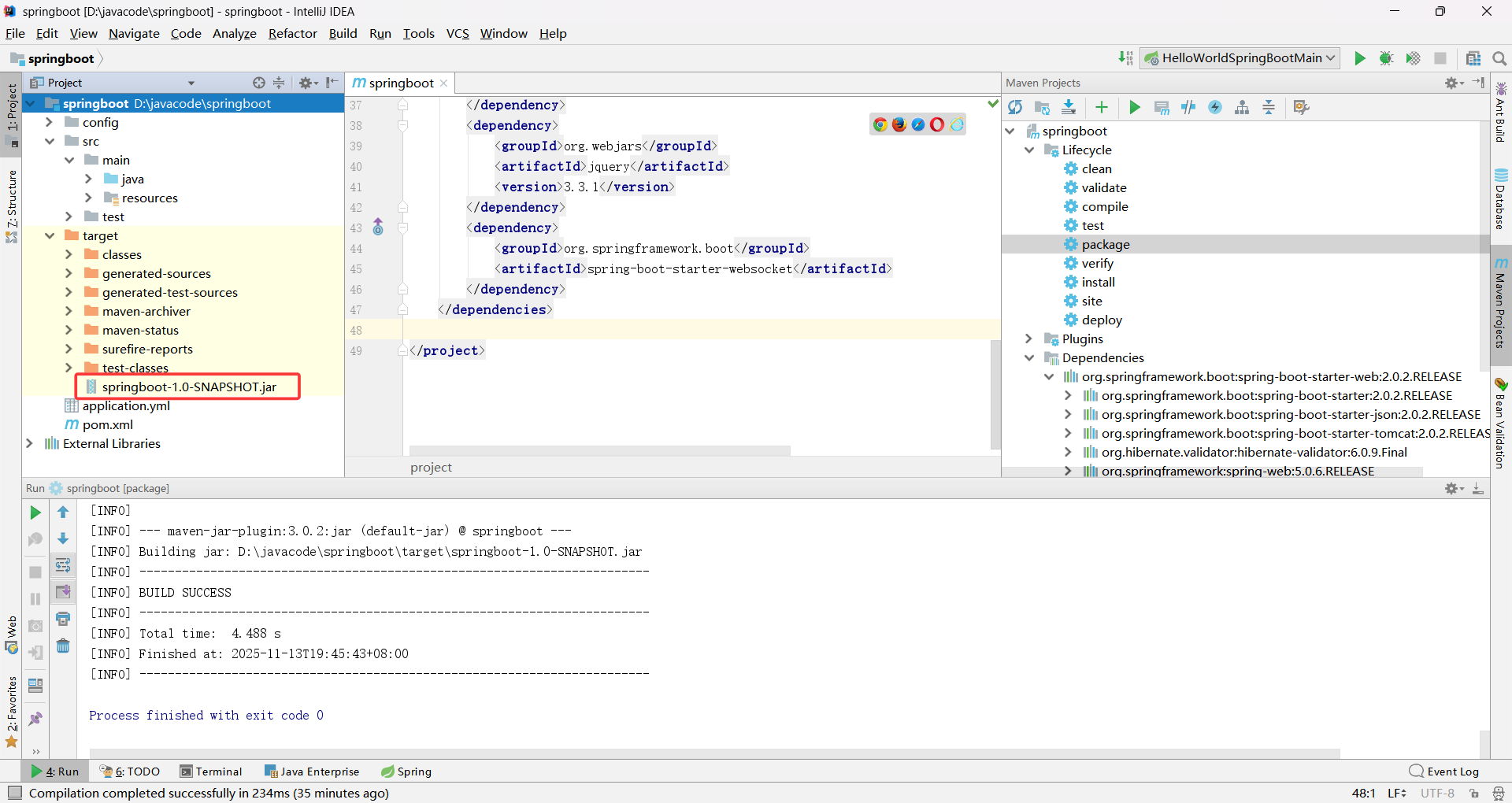
Task: Click Execute Maven Goal icon
Action: [1162, 107]
